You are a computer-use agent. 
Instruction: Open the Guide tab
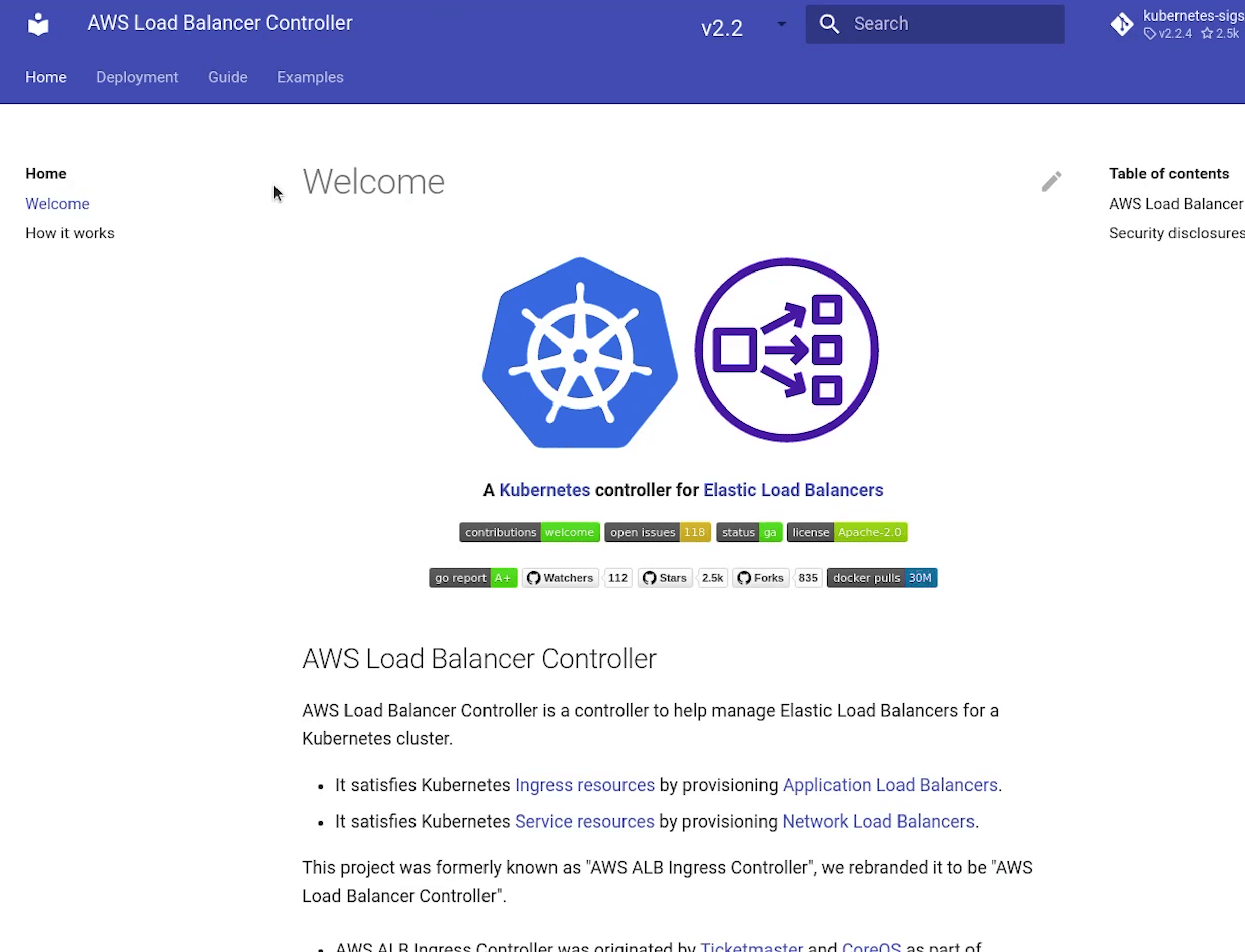point(227,77)
